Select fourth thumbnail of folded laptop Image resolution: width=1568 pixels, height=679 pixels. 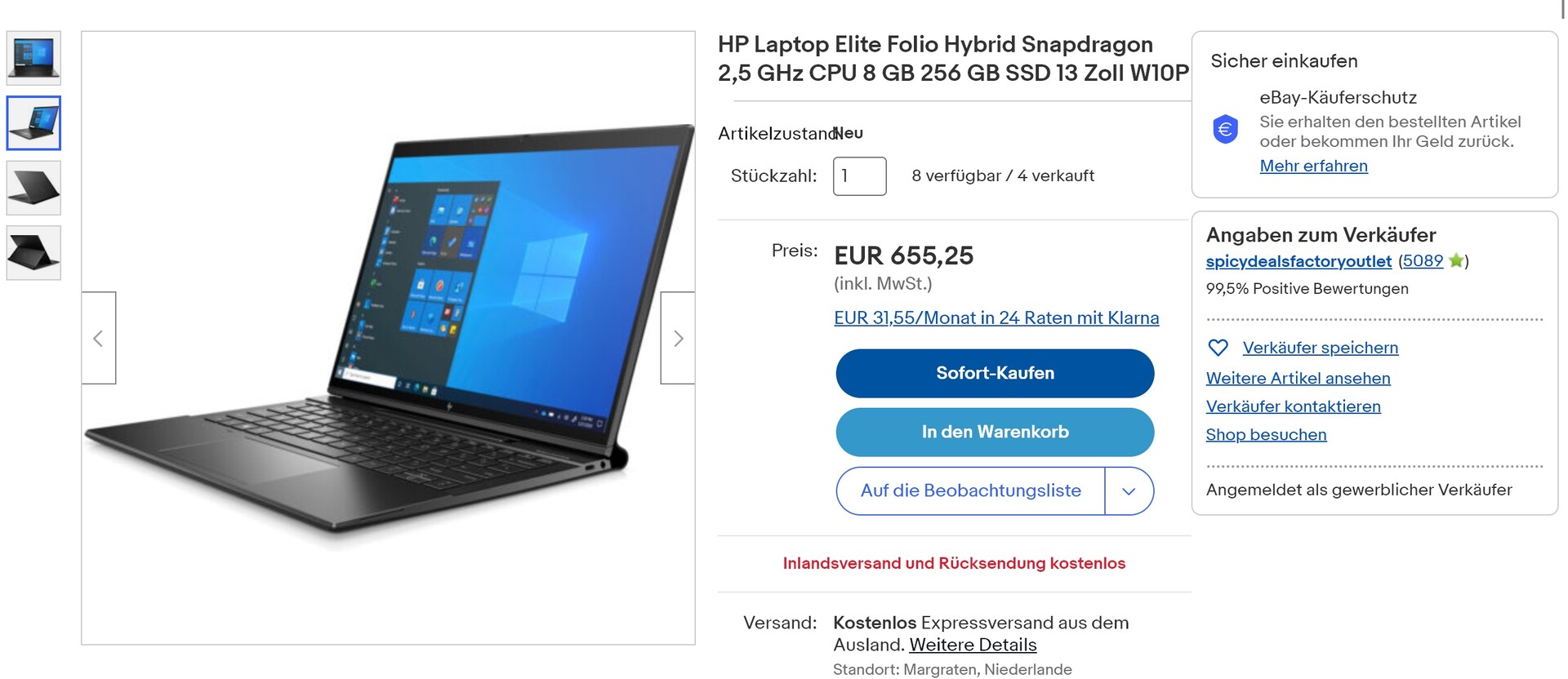(x=33, y=253)
